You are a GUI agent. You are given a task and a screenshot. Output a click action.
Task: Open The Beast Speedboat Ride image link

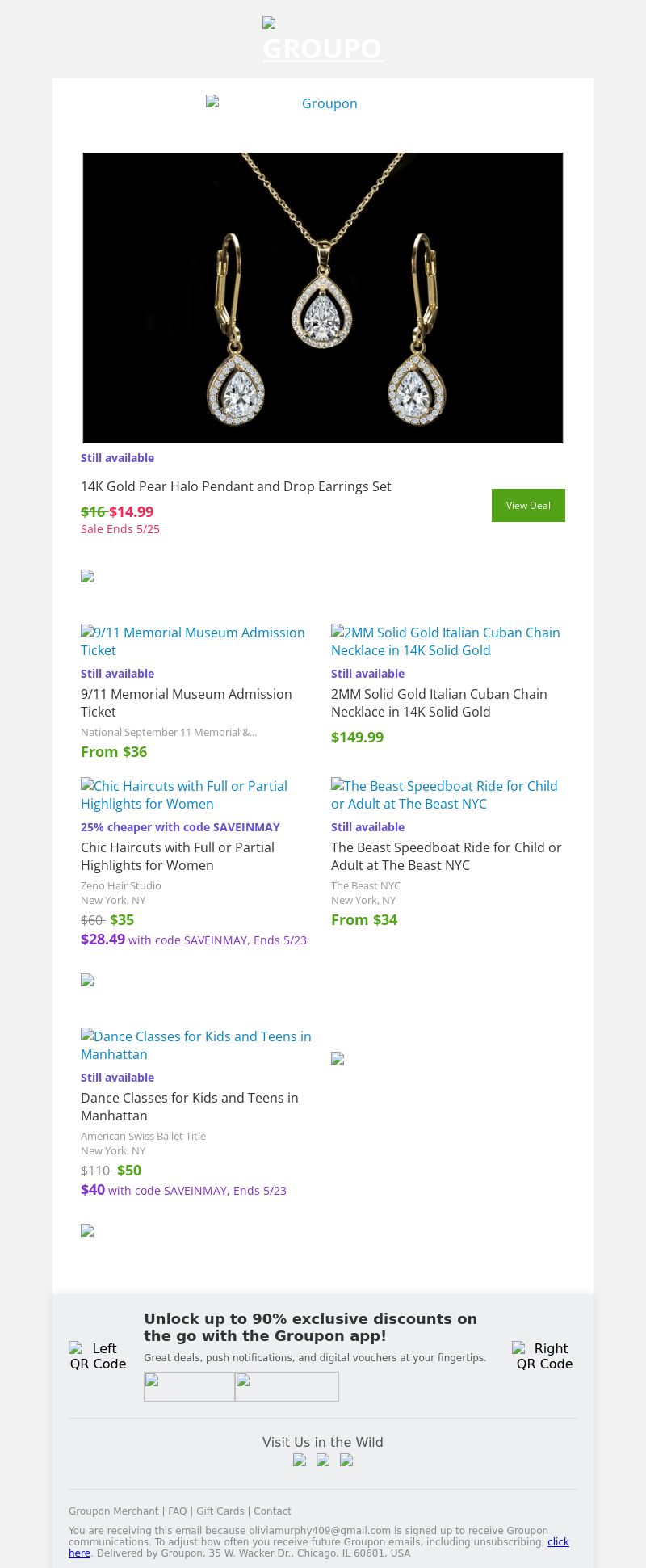(x=447, y=795)
